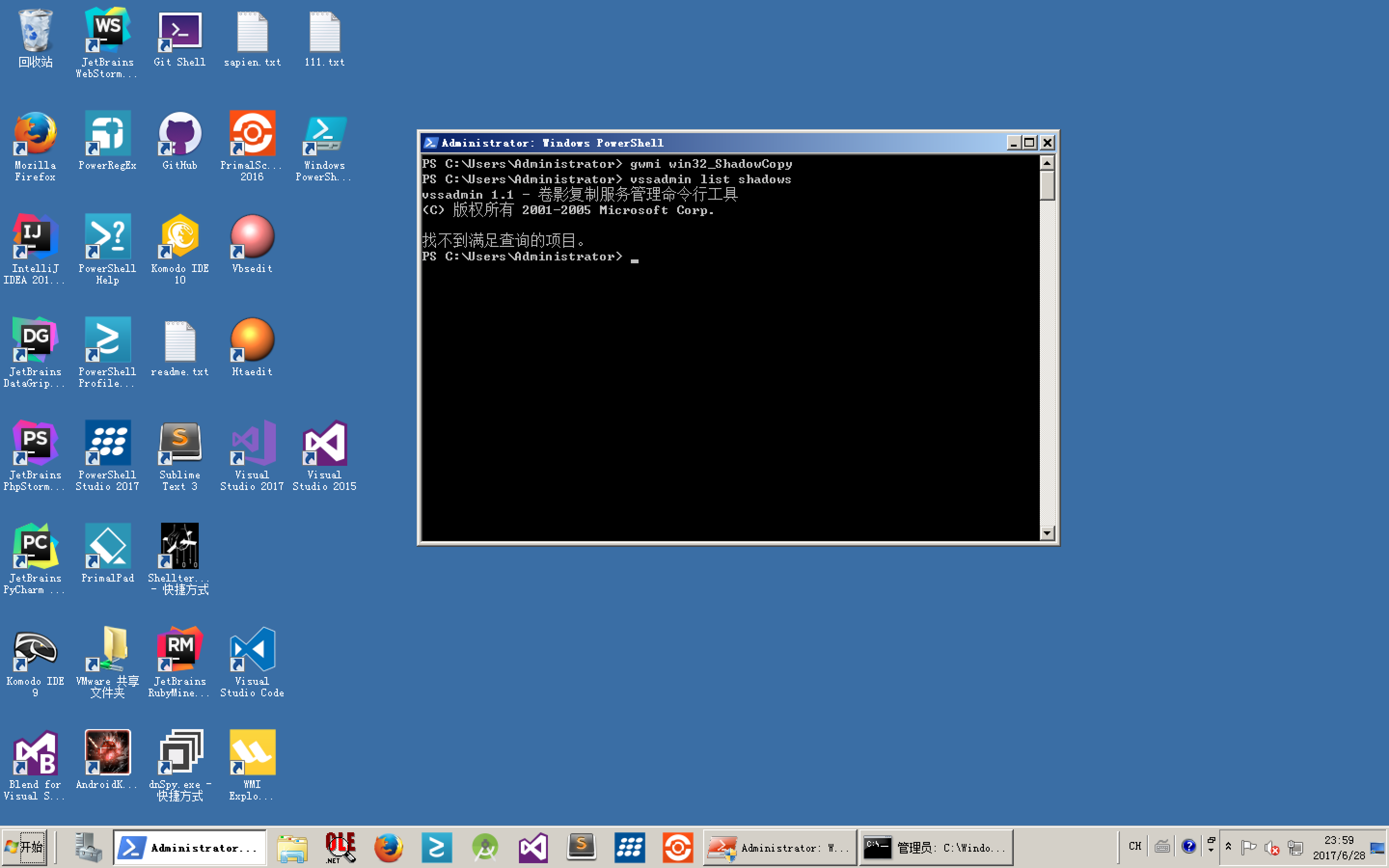Open Action Center flag tray icon
Image resolution: width=1389 pixels, height=868 pixels.
point(1248,847)
